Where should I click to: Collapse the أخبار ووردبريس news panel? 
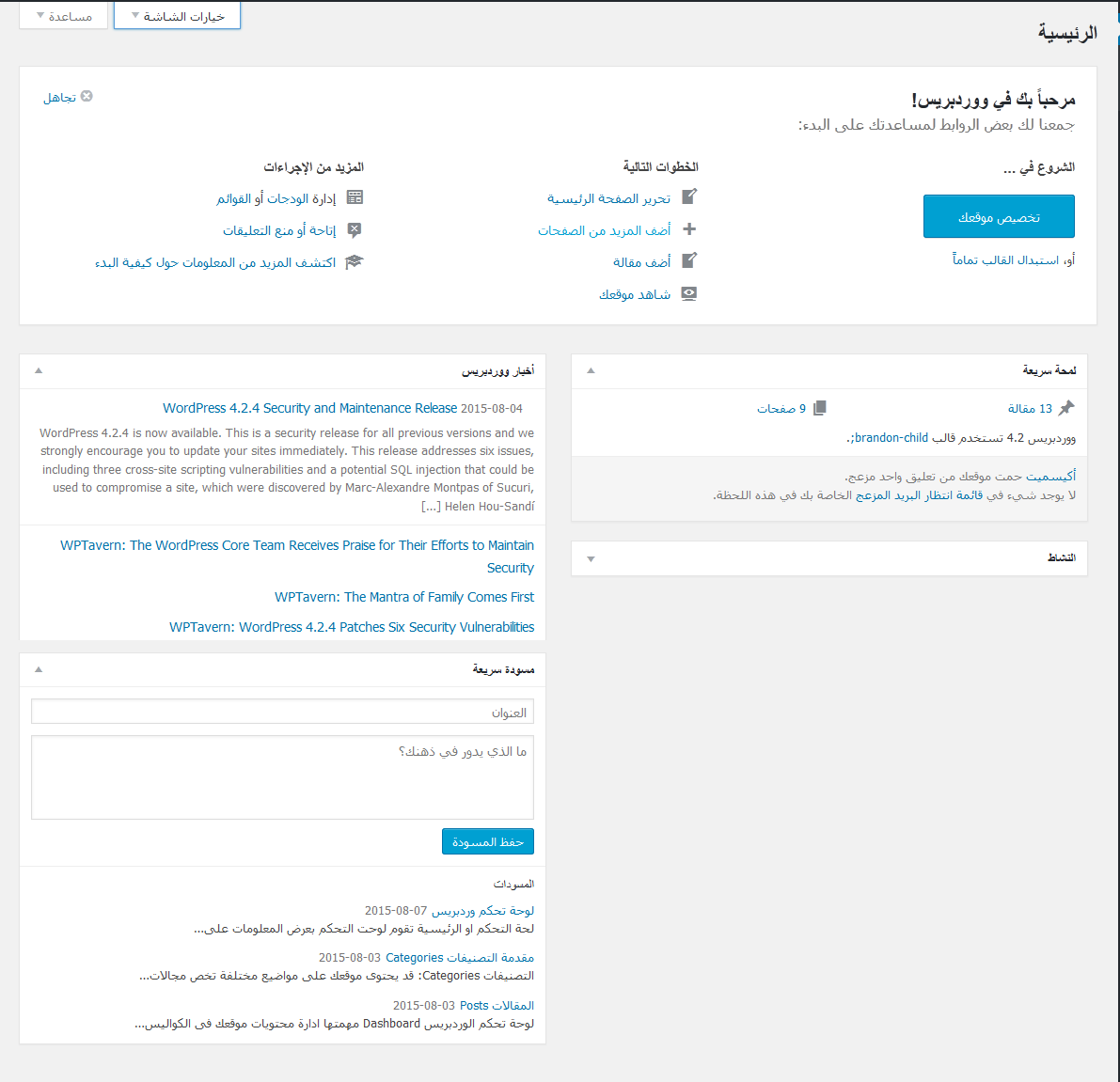click(x=39, y=370)
